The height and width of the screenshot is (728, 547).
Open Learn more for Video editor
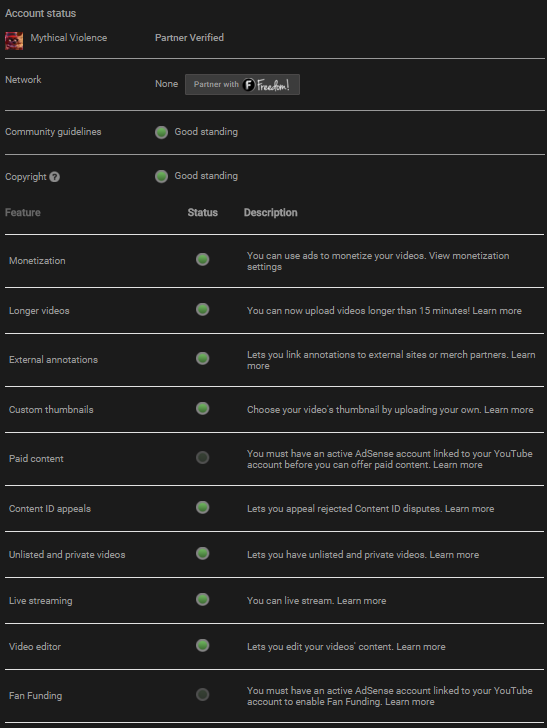421,646
